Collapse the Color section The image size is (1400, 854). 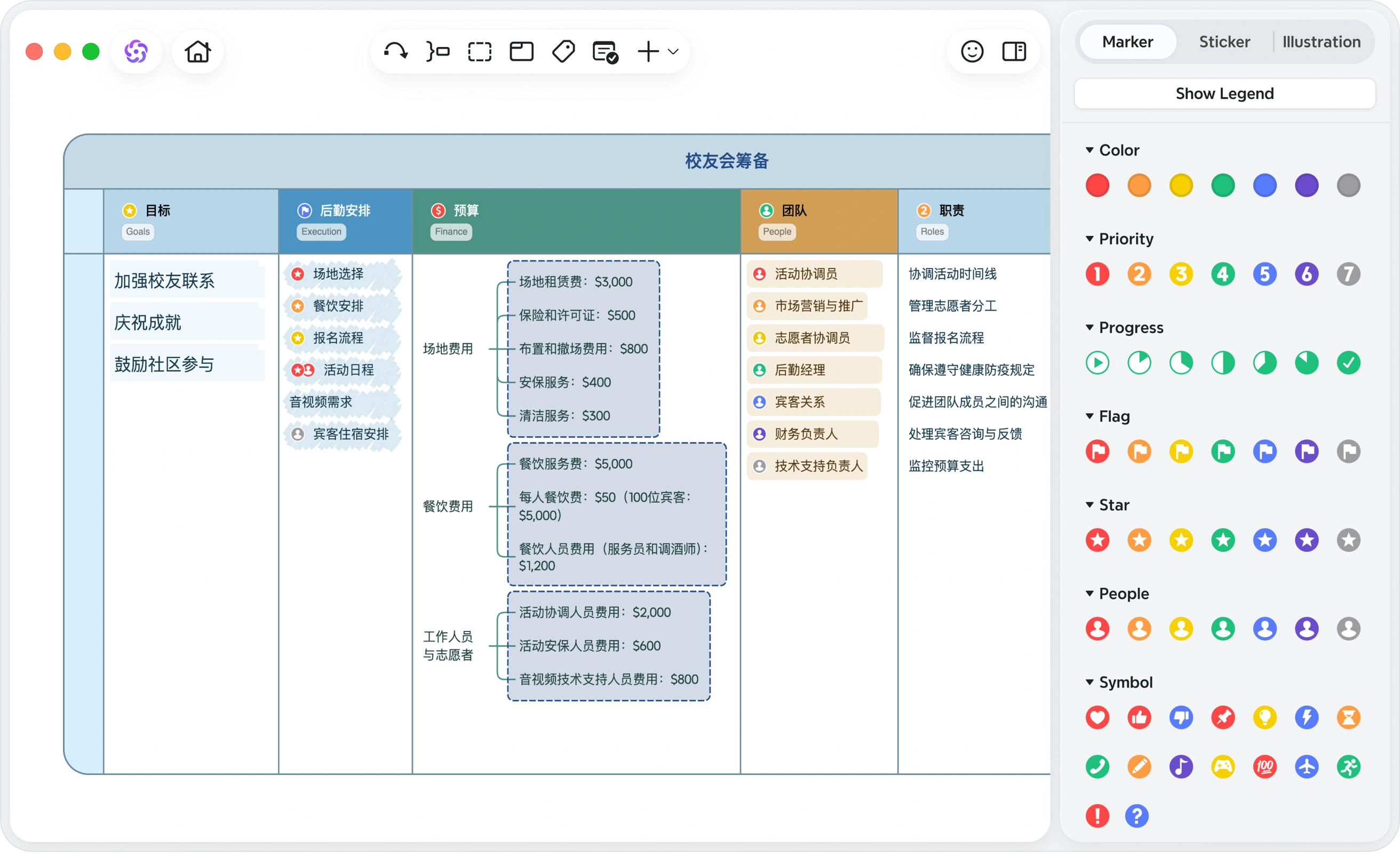[1090, 150]
